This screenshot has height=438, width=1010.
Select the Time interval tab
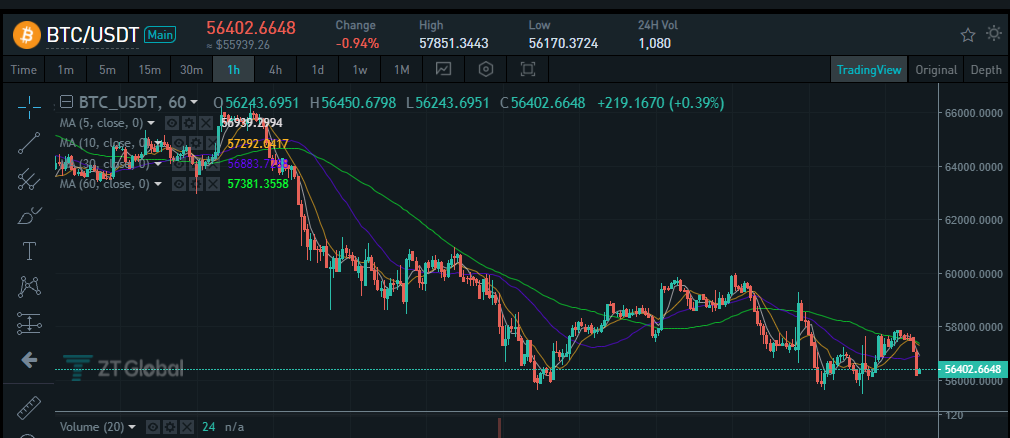tap(23, 70)
